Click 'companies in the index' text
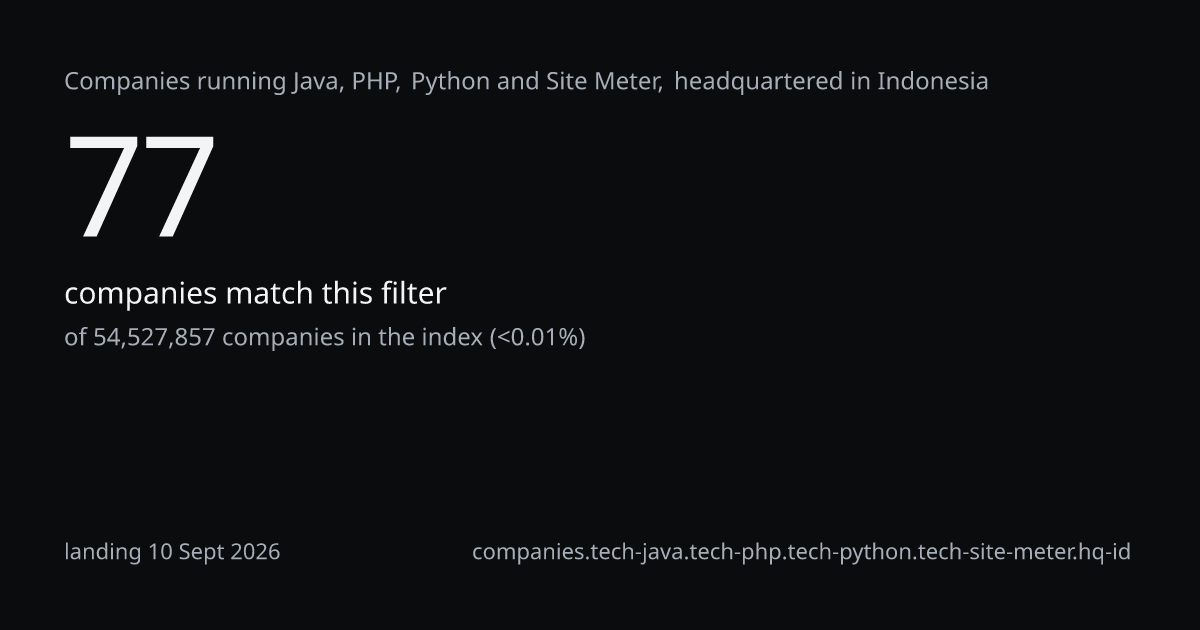Image resolution: width=1200 pixels, height=630 pixels. (352, 338)
